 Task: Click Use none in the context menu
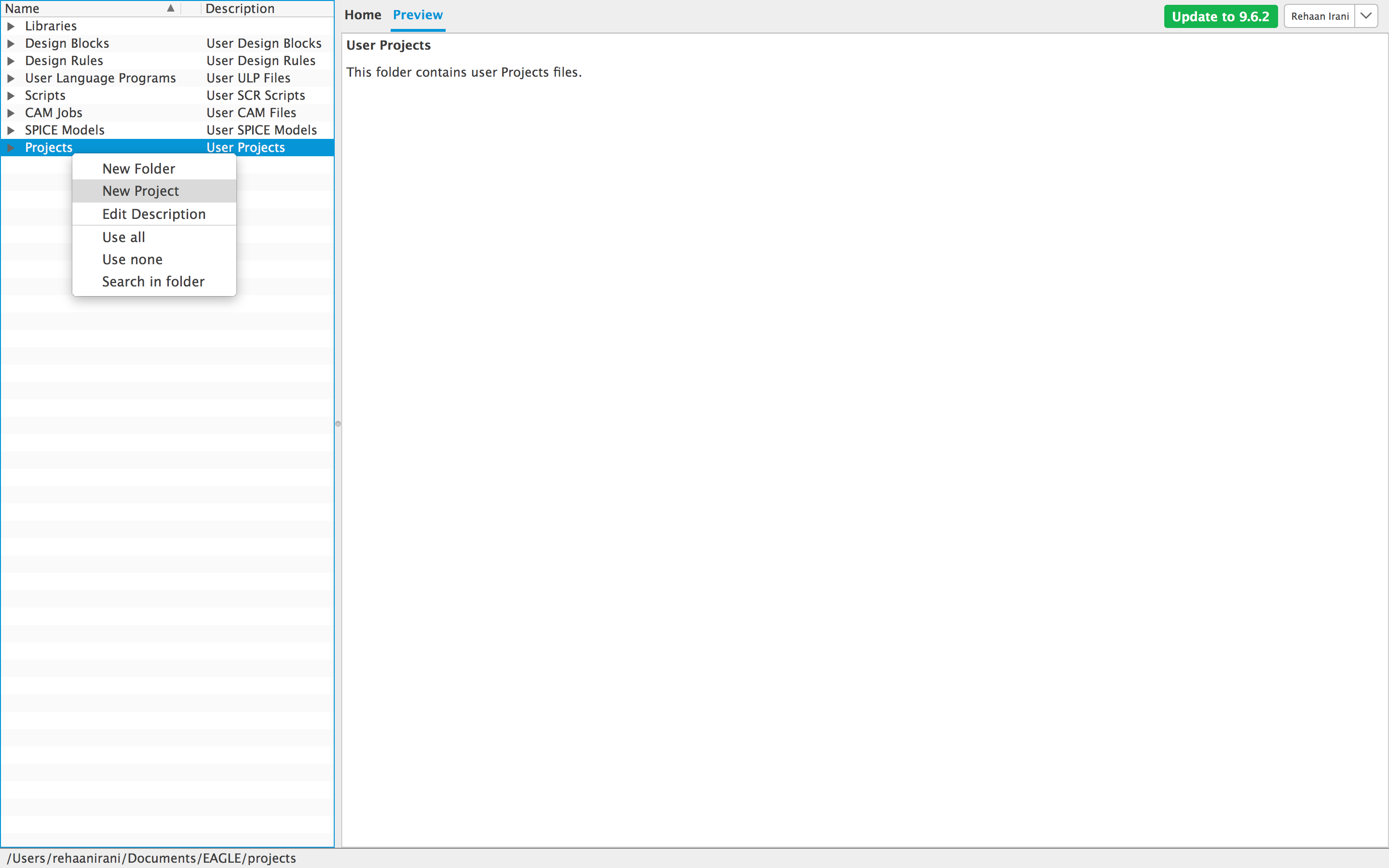[132, 259]
